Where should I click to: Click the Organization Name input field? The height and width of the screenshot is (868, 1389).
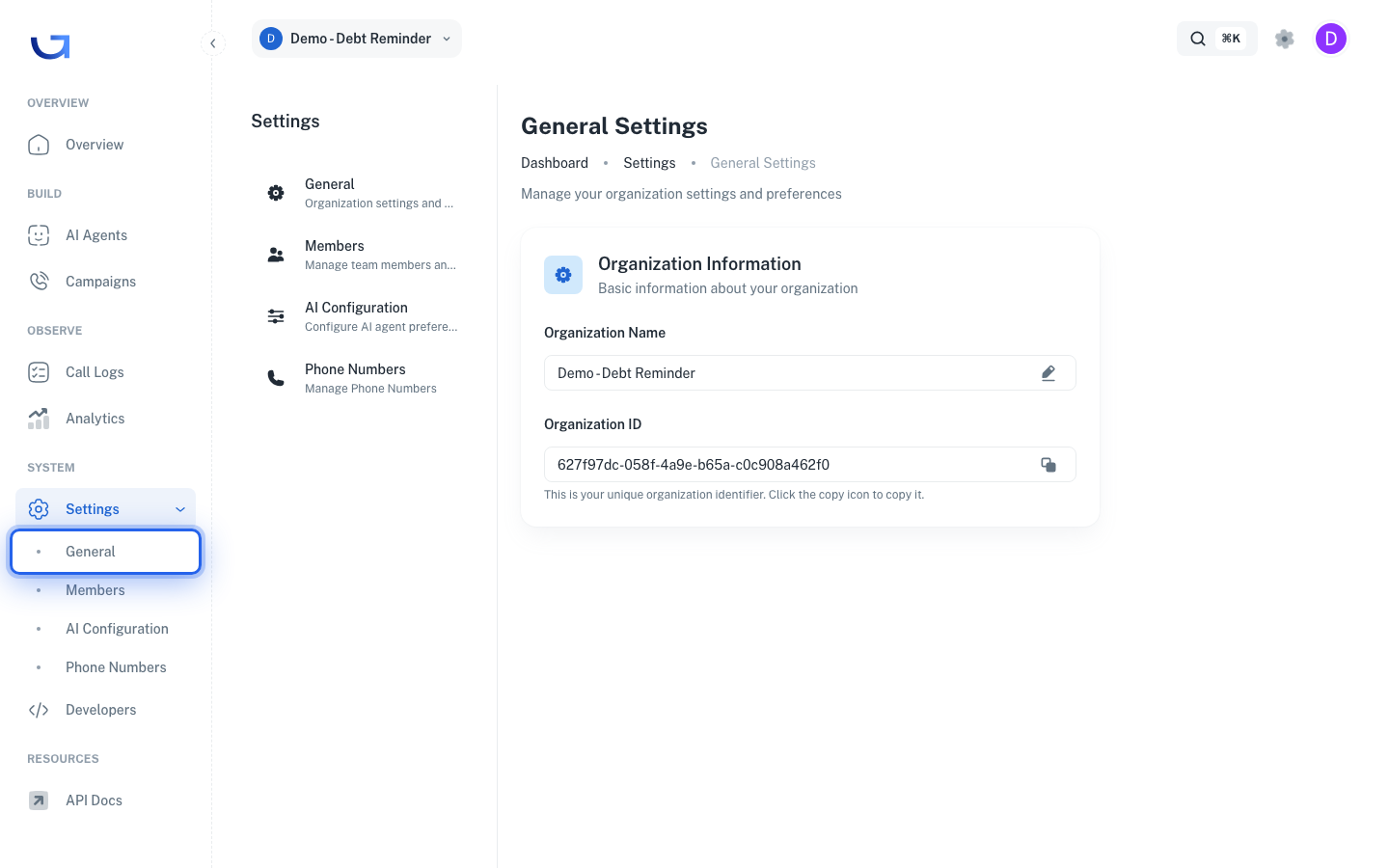click(810, 373)
